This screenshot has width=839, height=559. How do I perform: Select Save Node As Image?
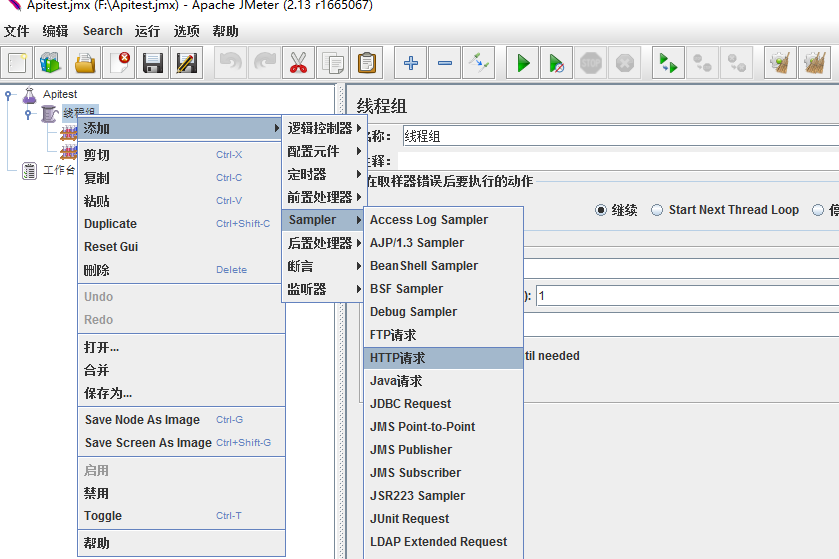pos(181,420)
